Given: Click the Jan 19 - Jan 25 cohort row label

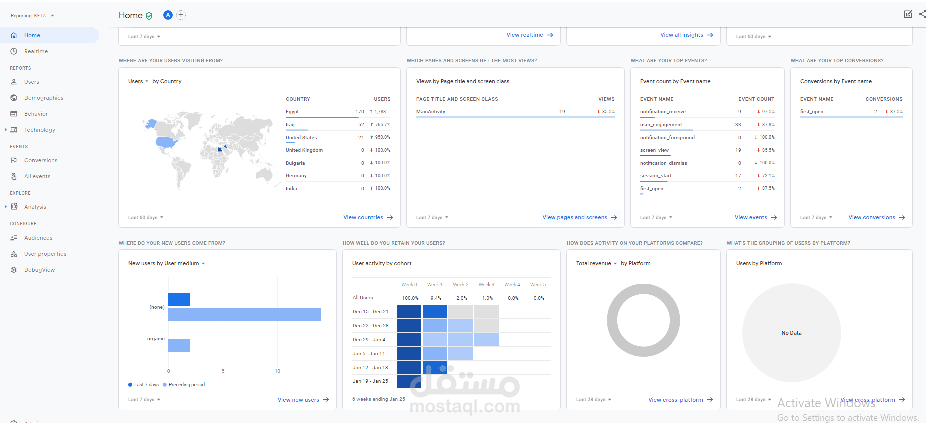Looking at the screenshot, I should click(370, 381).
